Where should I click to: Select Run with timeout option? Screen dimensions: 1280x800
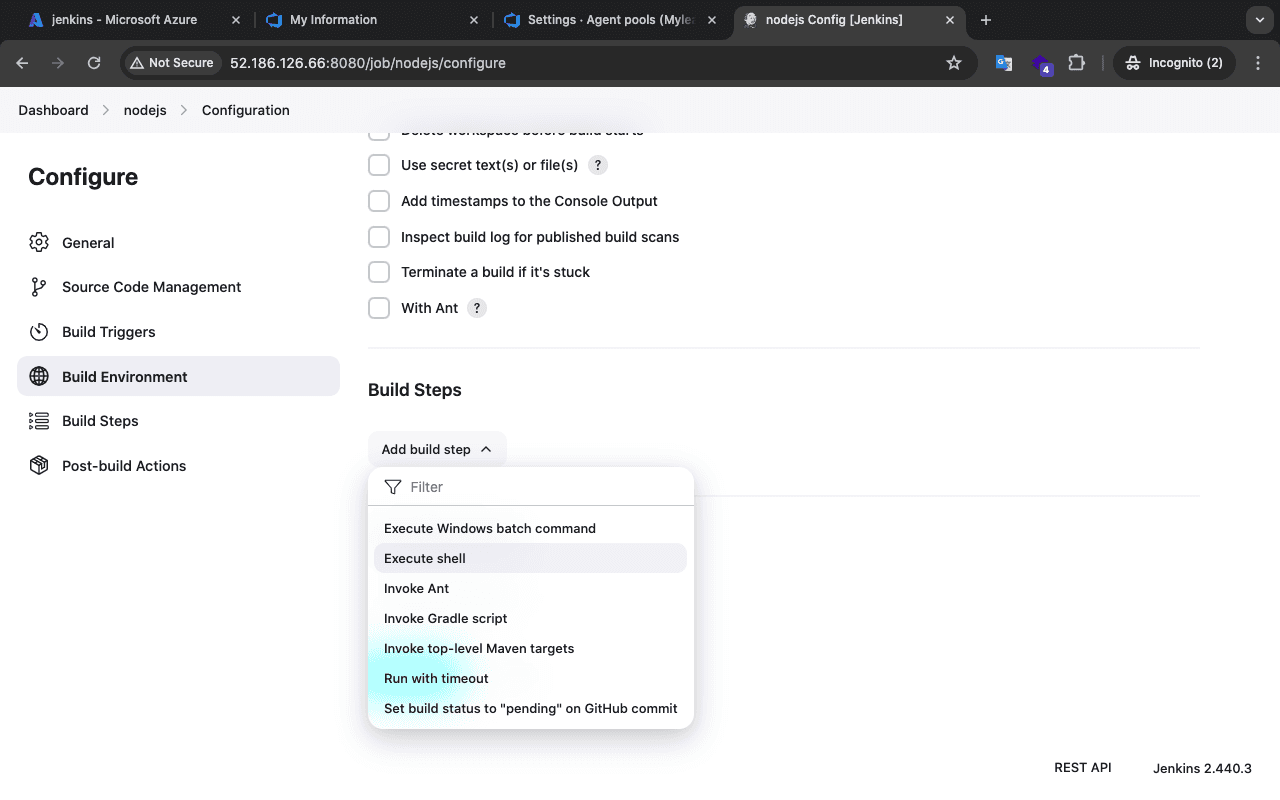(x=530, y=678)
